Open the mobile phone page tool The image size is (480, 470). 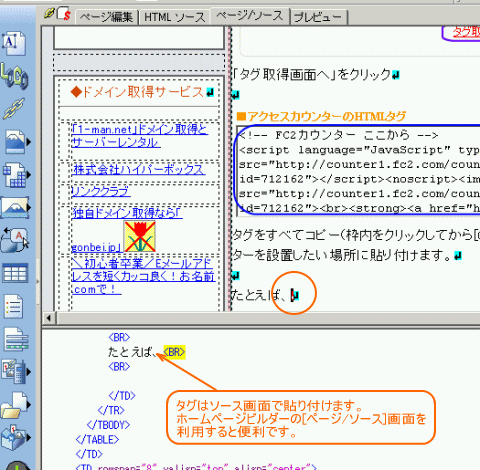(x=15, y=371)
